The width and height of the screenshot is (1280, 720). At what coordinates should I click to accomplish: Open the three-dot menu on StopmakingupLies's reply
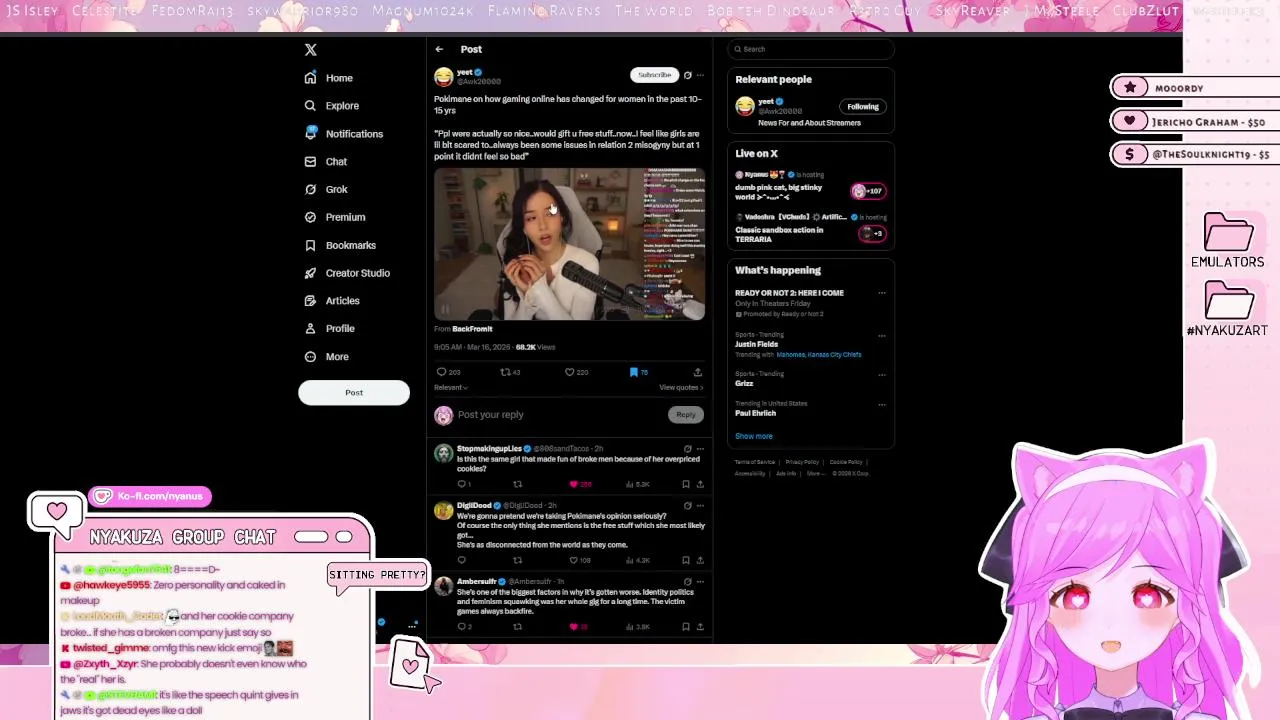pyautogui.click(x=700, y=449)
